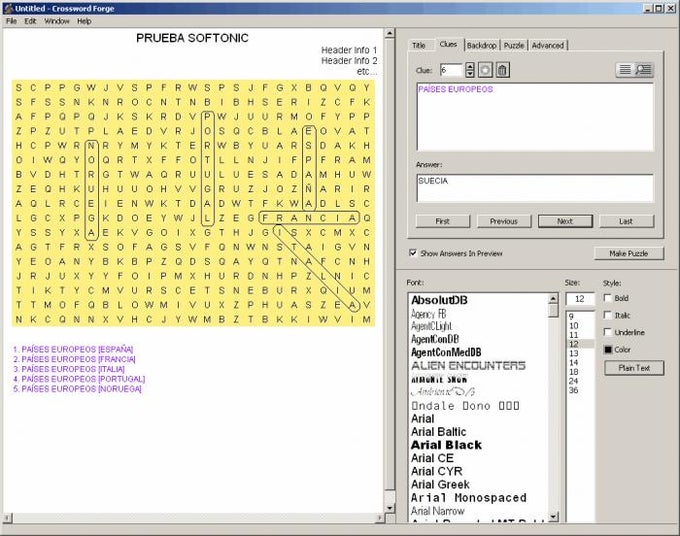Screen dimensions: 680x536
Task: Switch to the Advanced tab
Action: click(x=548, y=45)
